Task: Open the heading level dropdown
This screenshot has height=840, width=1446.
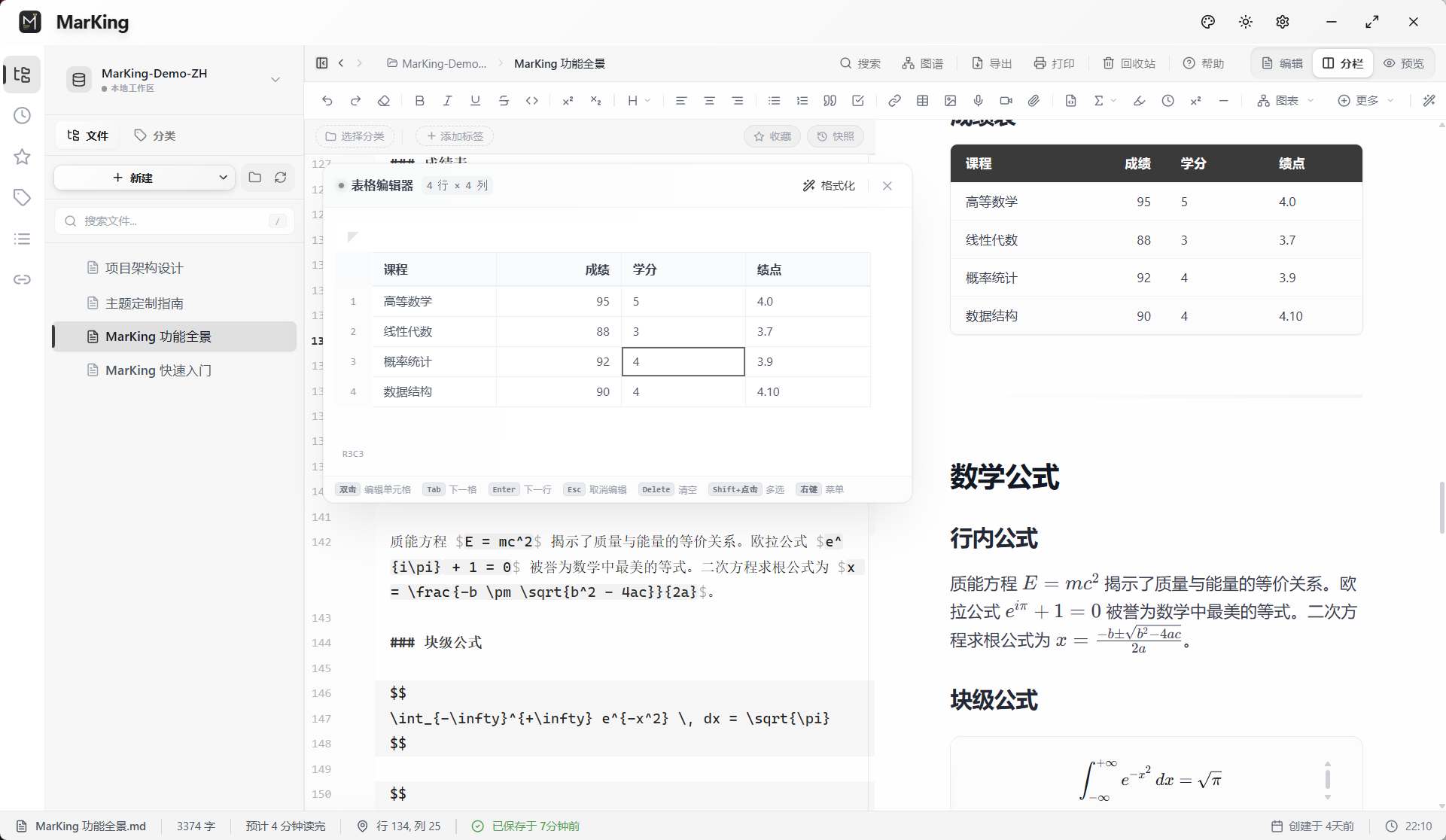Action: (638, 101)
